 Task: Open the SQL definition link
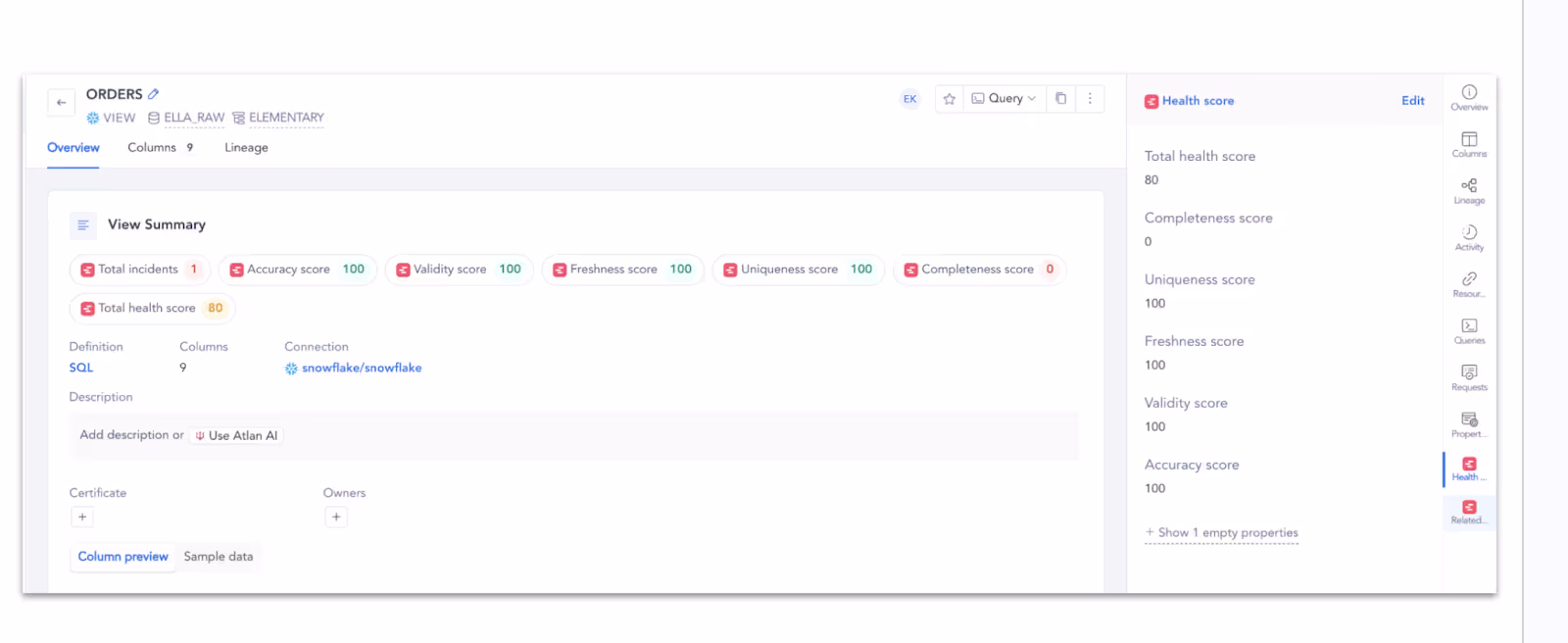click(x=81, y=369)
